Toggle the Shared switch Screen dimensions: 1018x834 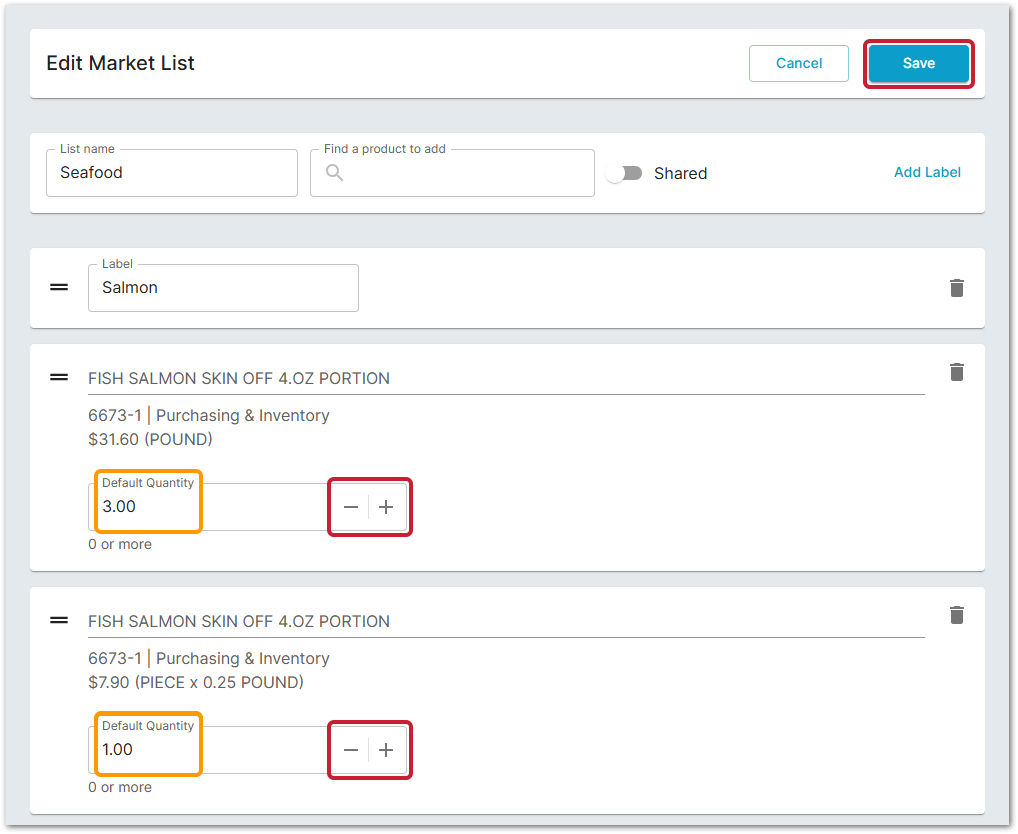click(x=625, y=173)
